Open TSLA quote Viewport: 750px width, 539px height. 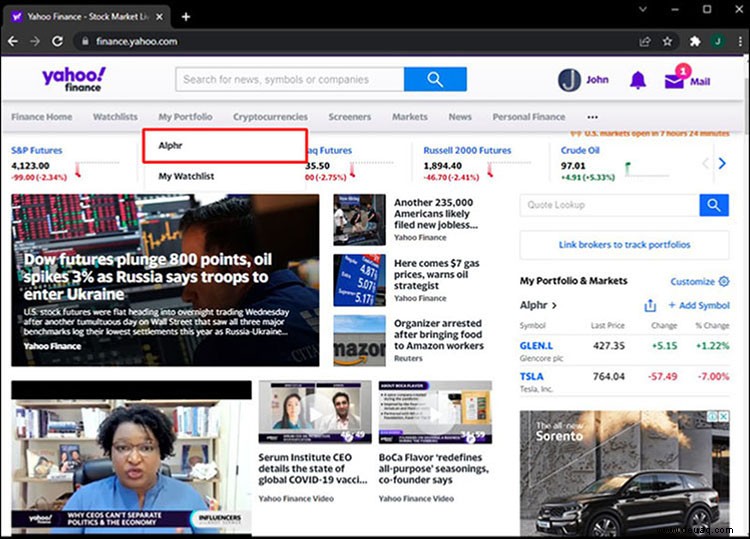click(531, 376)
